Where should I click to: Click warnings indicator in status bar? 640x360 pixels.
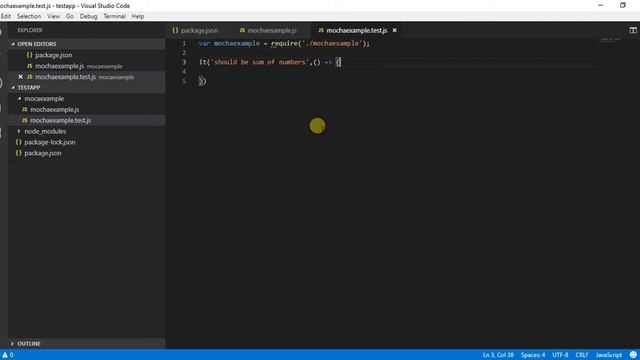click(x=8, y=355)
